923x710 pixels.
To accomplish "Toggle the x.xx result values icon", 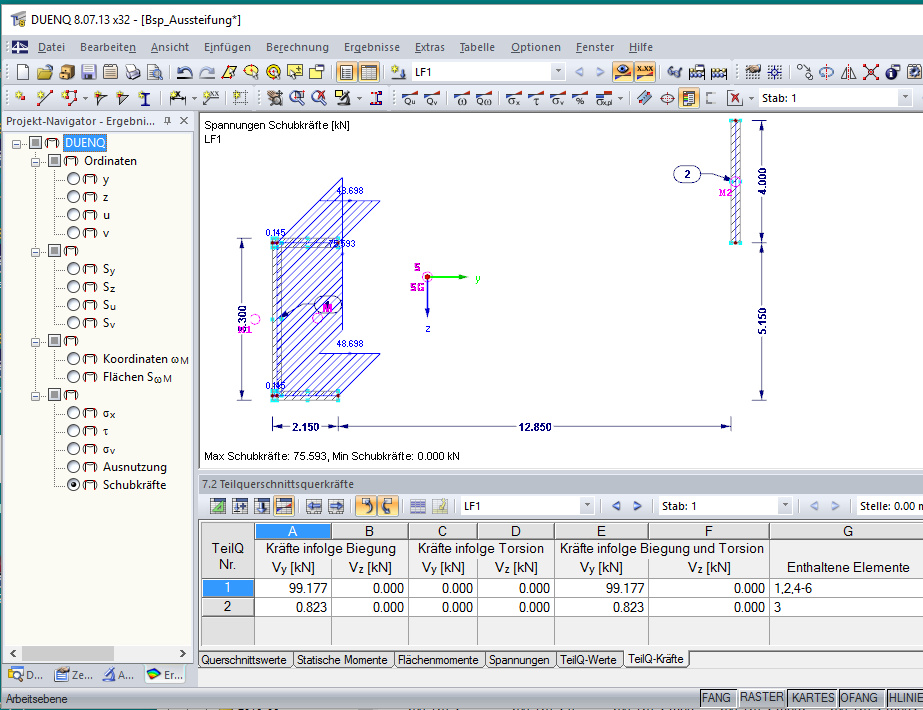I will (646, 72).
